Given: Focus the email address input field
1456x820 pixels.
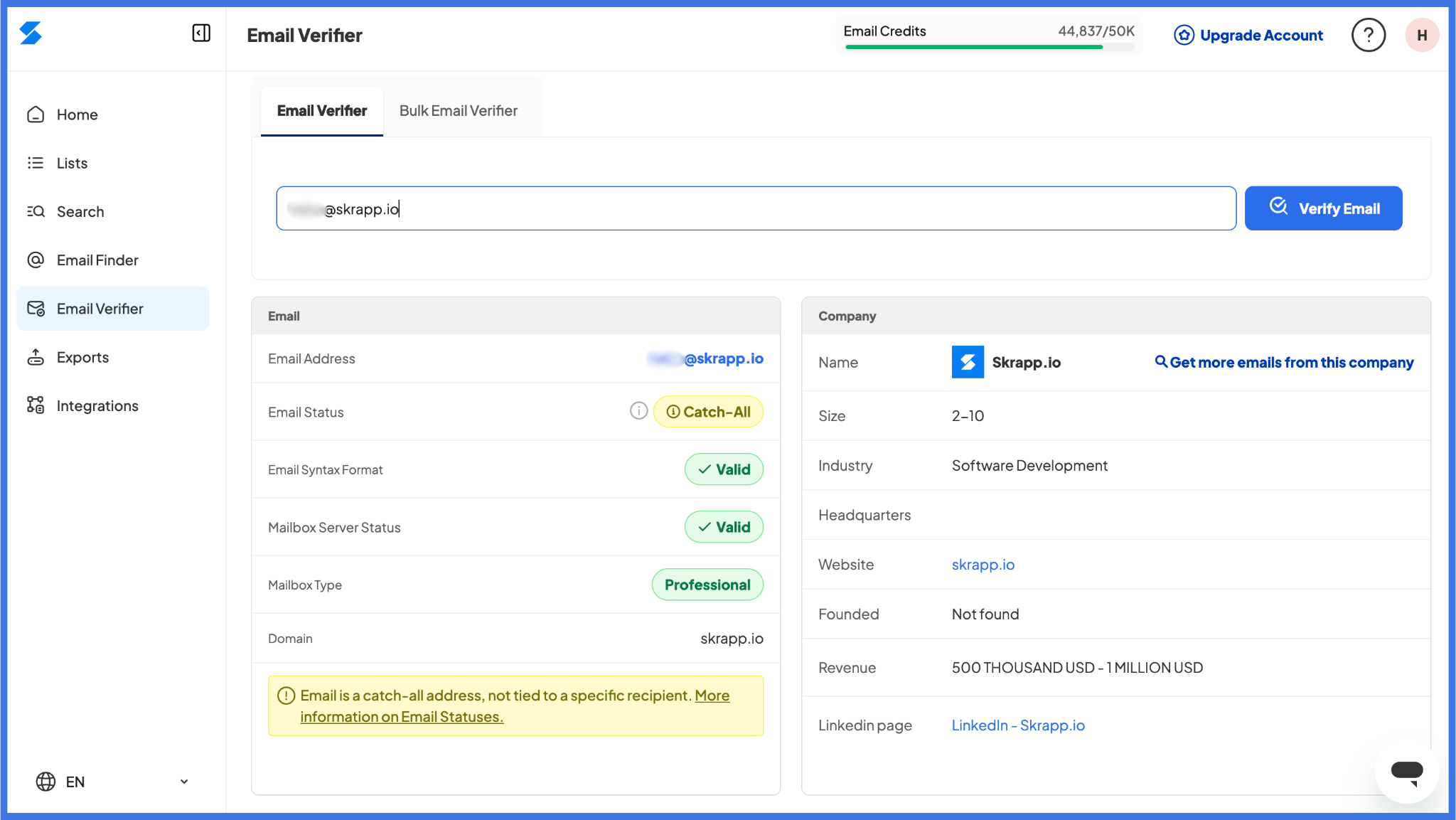Looking at the screenshot, I should [756, 208].
